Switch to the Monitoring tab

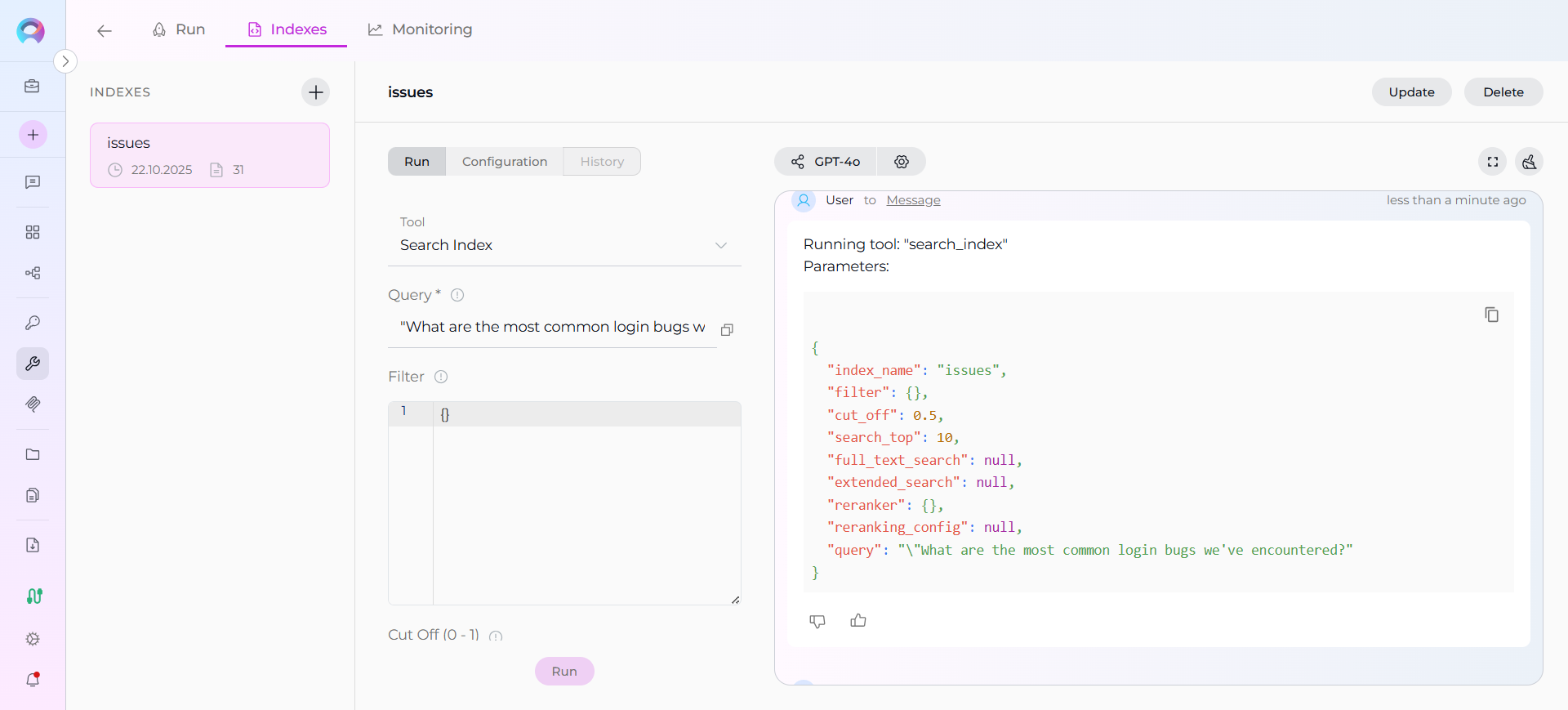(420, 29)
